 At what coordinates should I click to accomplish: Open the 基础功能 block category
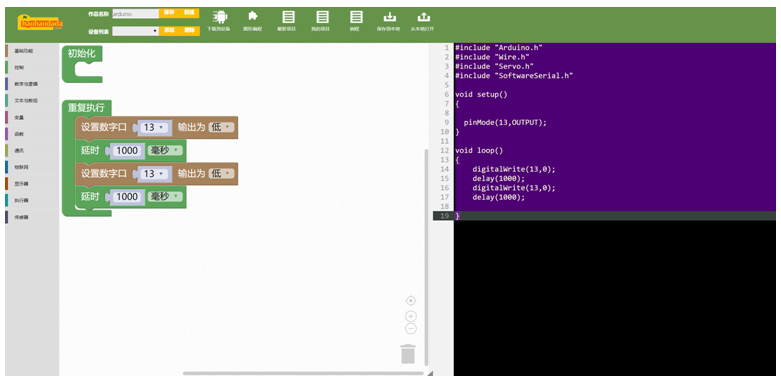(x=32, y=51)
